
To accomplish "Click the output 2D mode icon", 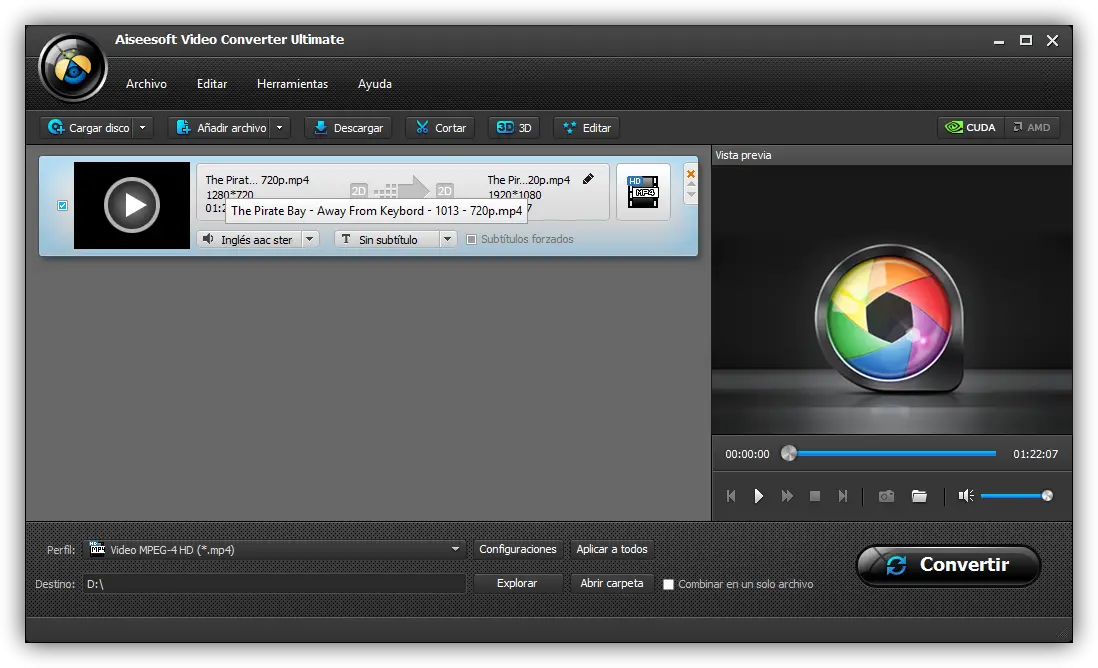I will [445, 190].
